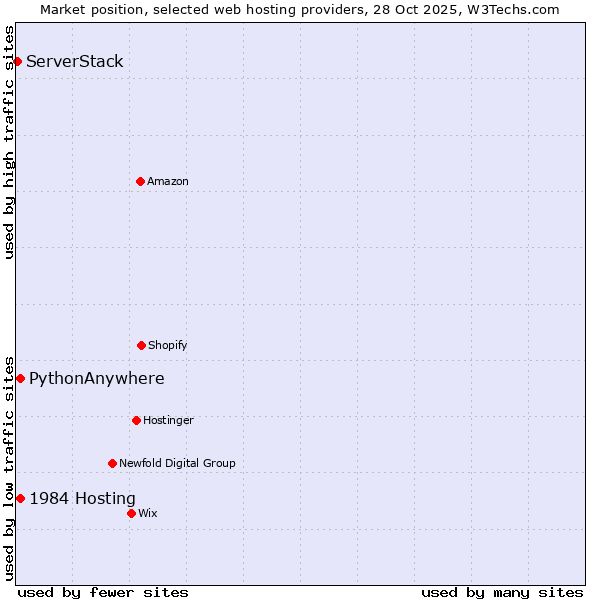Click the Newfold Digital Group label
This screenshot has height=600, width=600.
pyautogui.click(x=177, y=463)
